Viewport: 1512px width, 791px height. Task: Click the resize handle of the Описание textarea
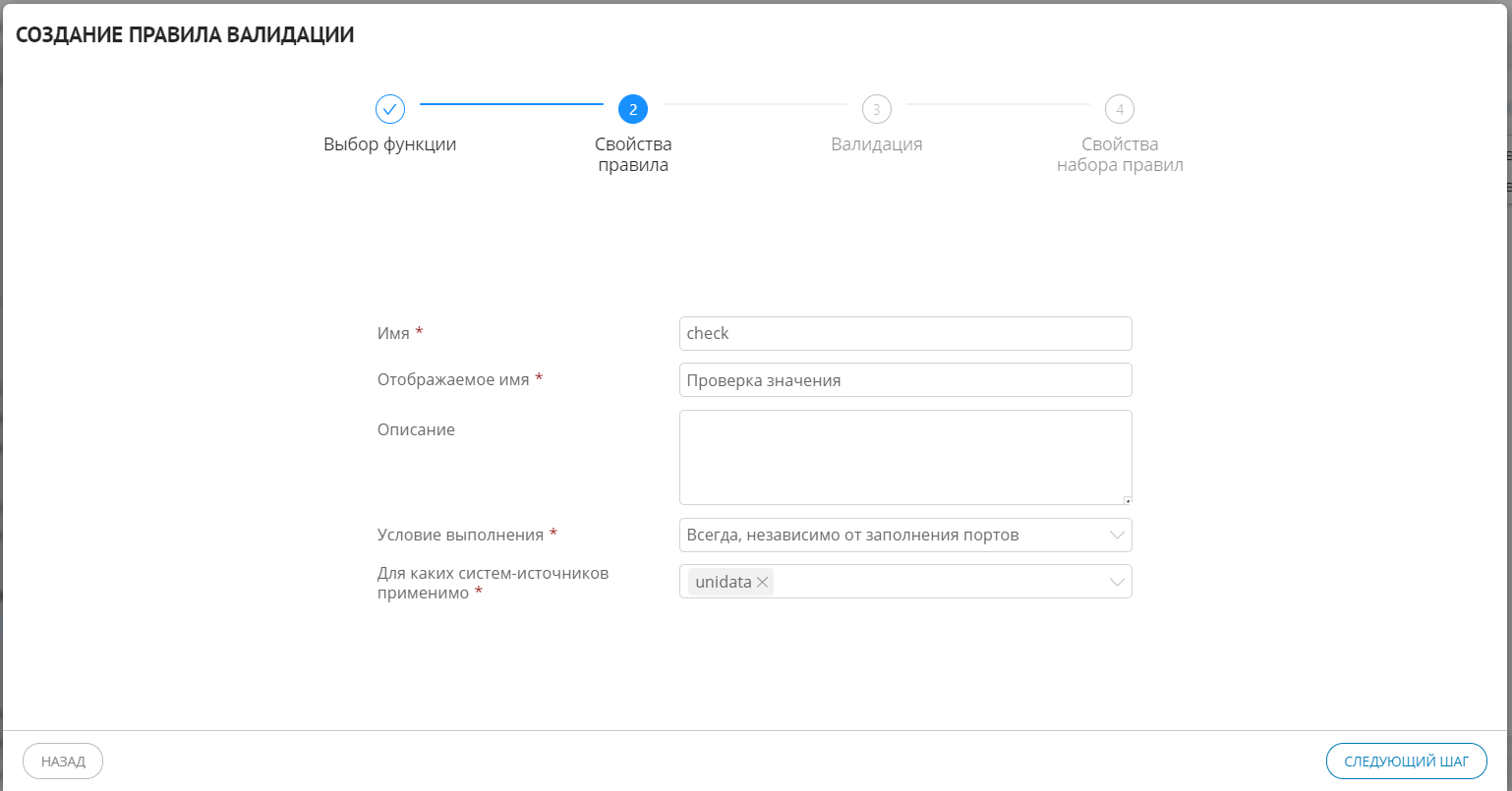tap(1127, 498)
